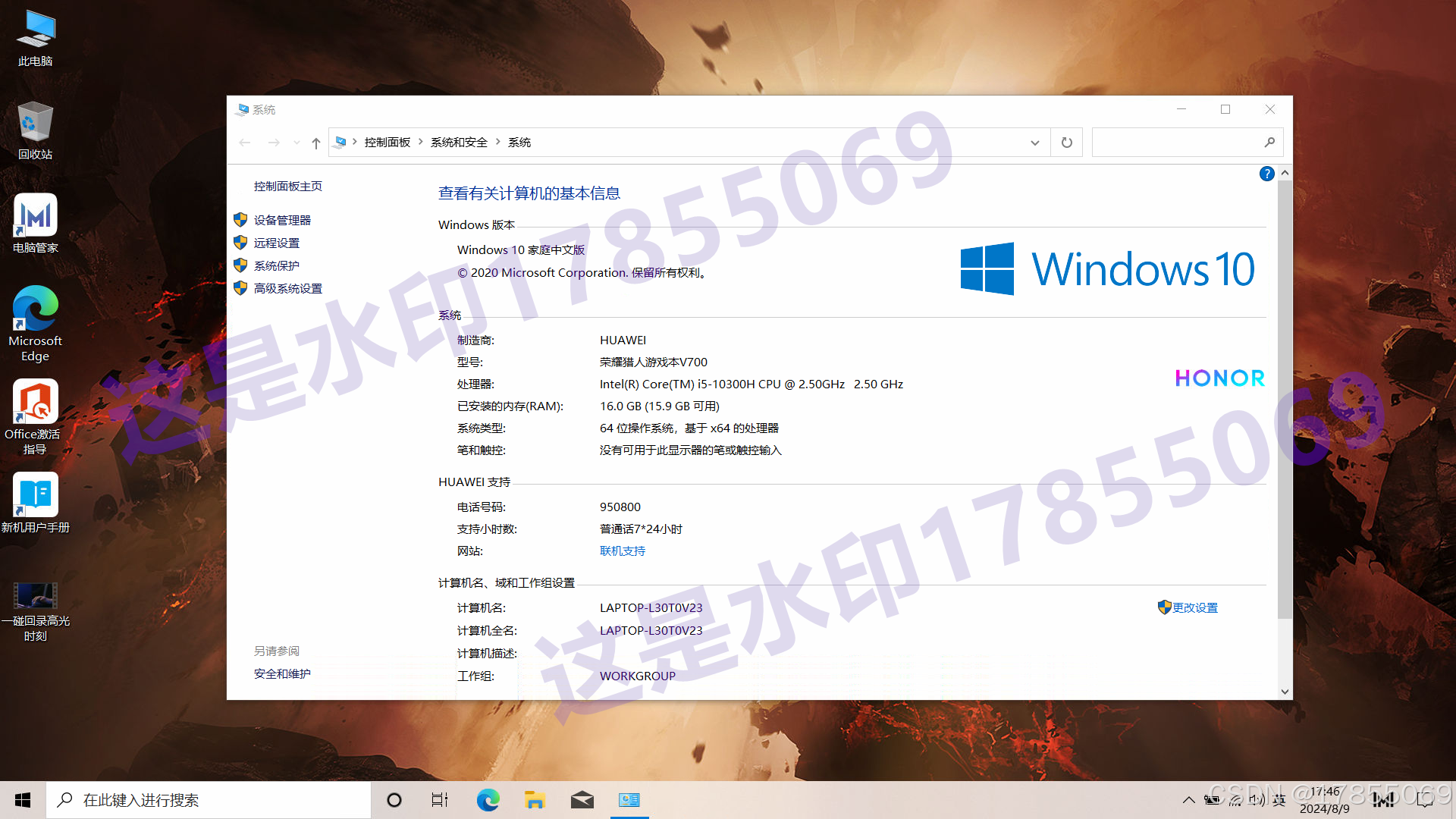Open Remote settings (远程设置) link
The width and height of the screenshot is (1456, 819).
pyautogui.click(x=276, y=243)
